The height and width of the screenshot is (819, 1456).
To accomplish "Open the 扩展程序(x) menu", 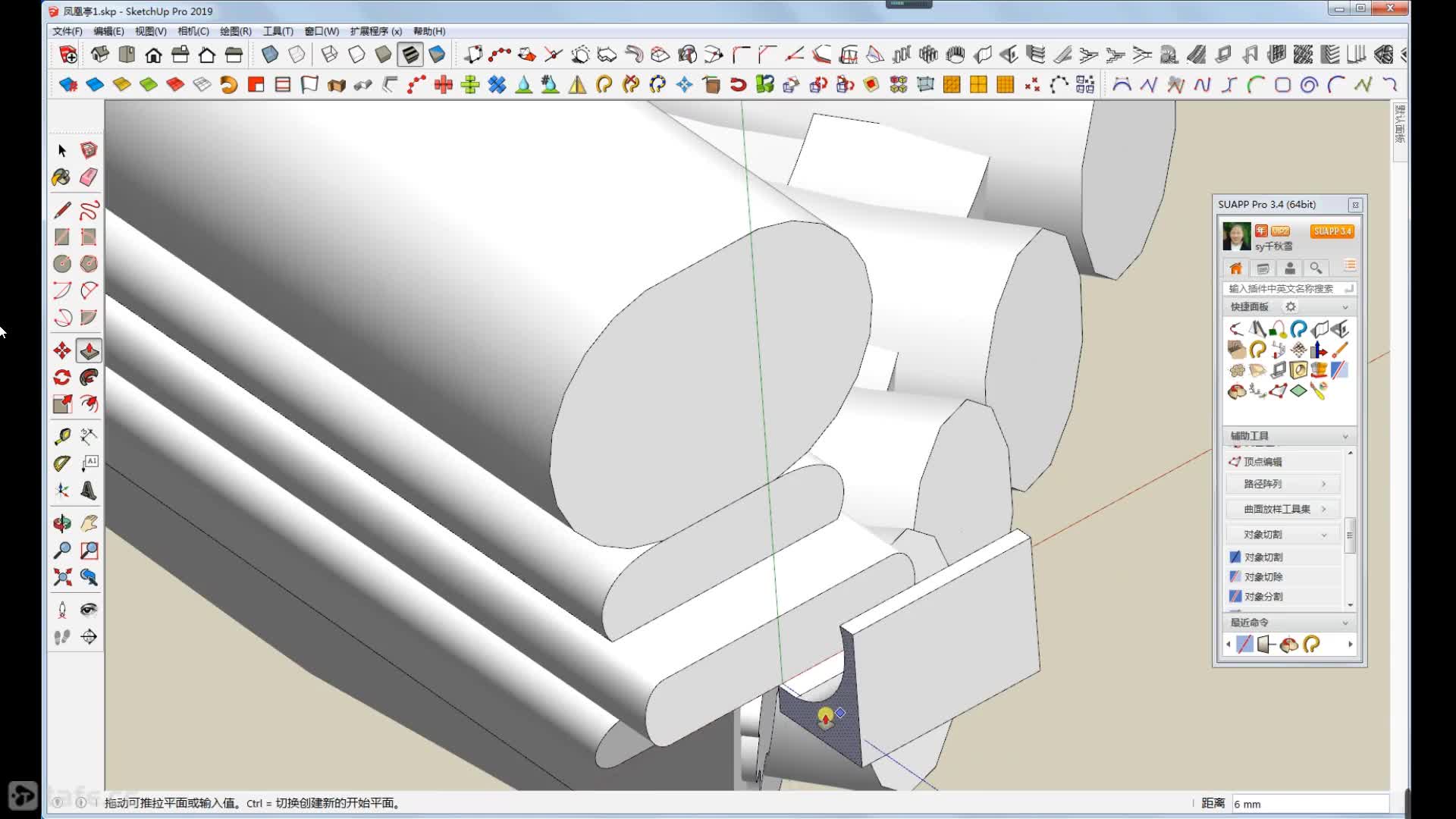I will [376, 31].
